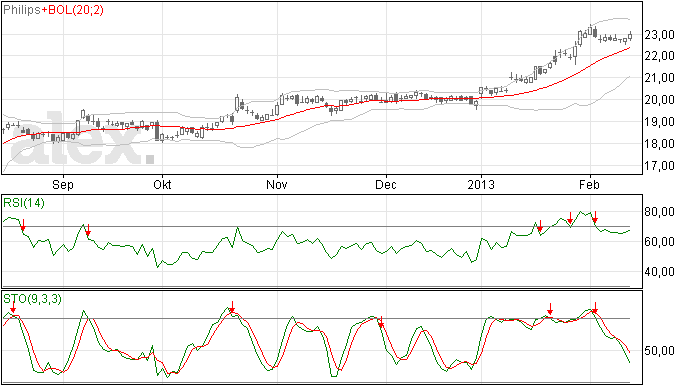This screenshot has width=690, height=387.
Task: Select the 23,00 price axis label
Action: pos(659,35)
